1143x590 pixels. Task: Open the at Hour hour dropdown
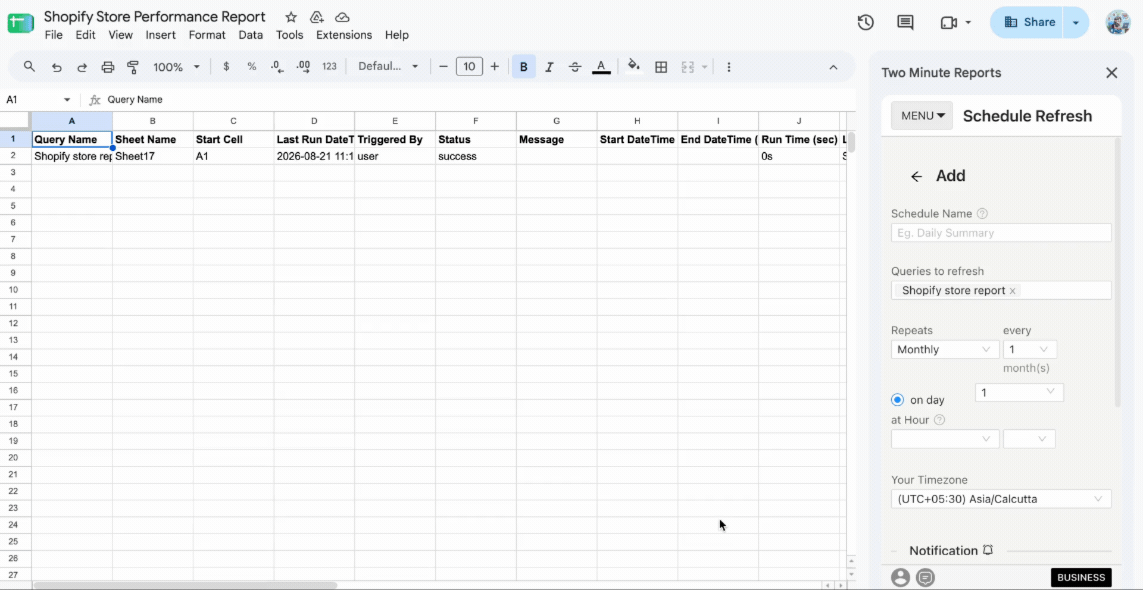945,439
